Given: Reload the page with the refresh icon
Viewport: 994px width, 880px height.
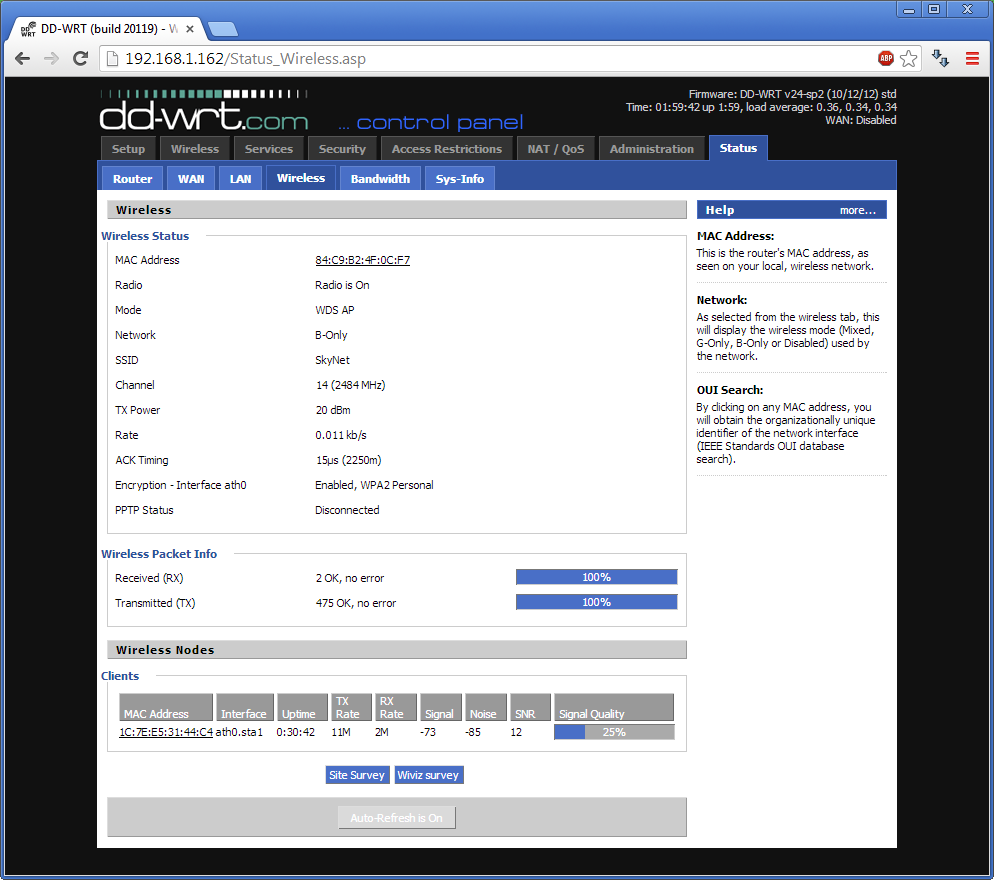Looking at the screenshot, I should (x=81, y=59).
